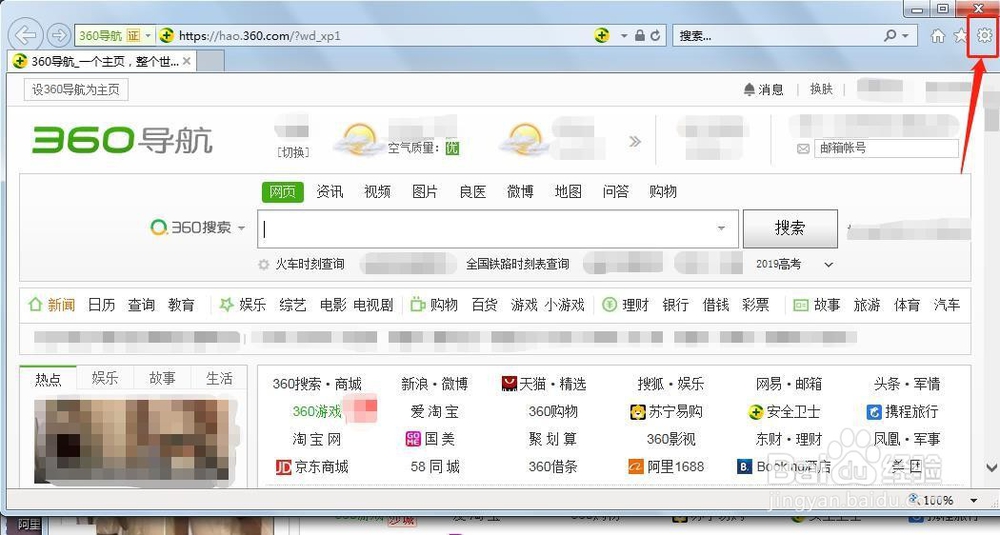The width and height of the screenshot is (1000, 535).
Task: Click the magnifier search icon in search box
Action: [x=890, y=36]
